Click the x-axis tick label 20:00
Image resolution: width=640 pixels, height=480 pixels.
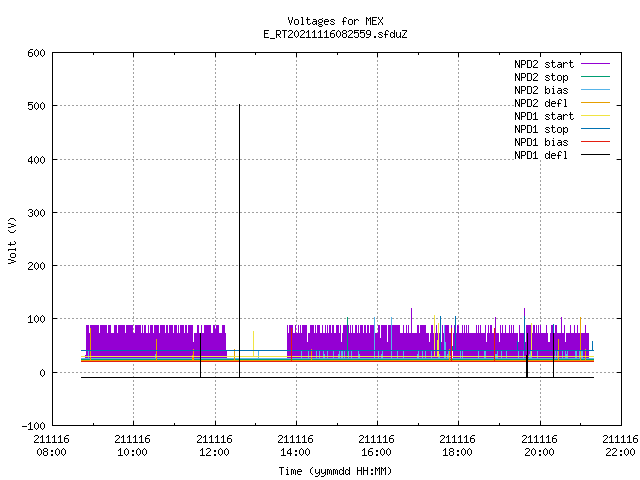[x=539, y=452]
